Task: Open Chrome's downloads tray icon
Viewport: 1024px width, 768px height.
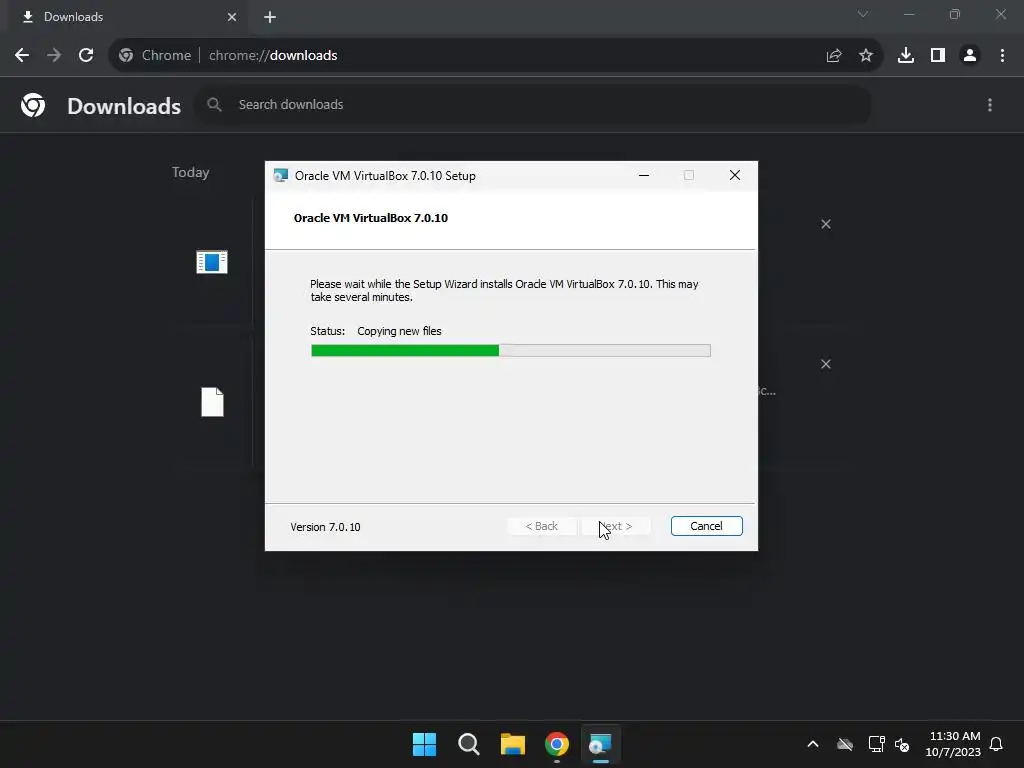Action: point(906,56)
